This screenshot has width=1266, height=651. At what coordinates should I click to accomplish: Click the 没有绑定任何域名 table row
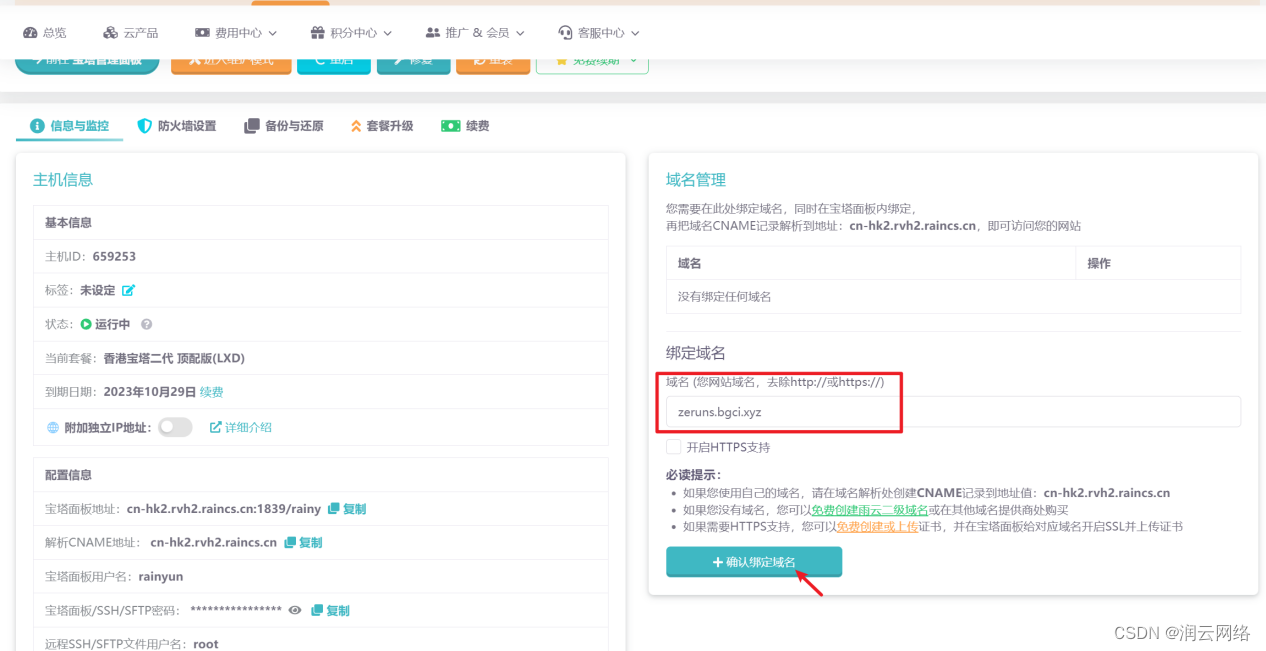(953, 297)
